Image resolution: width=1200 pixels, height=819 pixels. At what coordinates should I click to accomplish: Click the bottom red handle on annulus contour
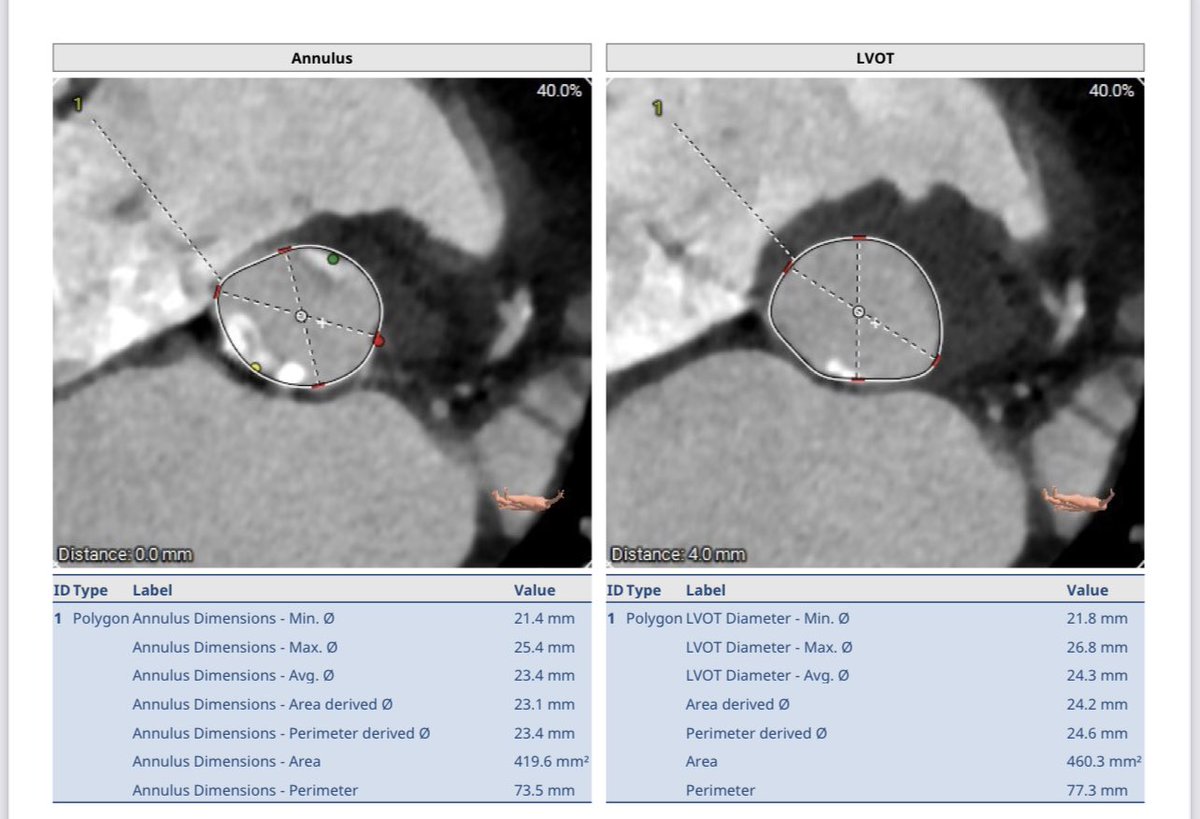(x=317, y=385)
